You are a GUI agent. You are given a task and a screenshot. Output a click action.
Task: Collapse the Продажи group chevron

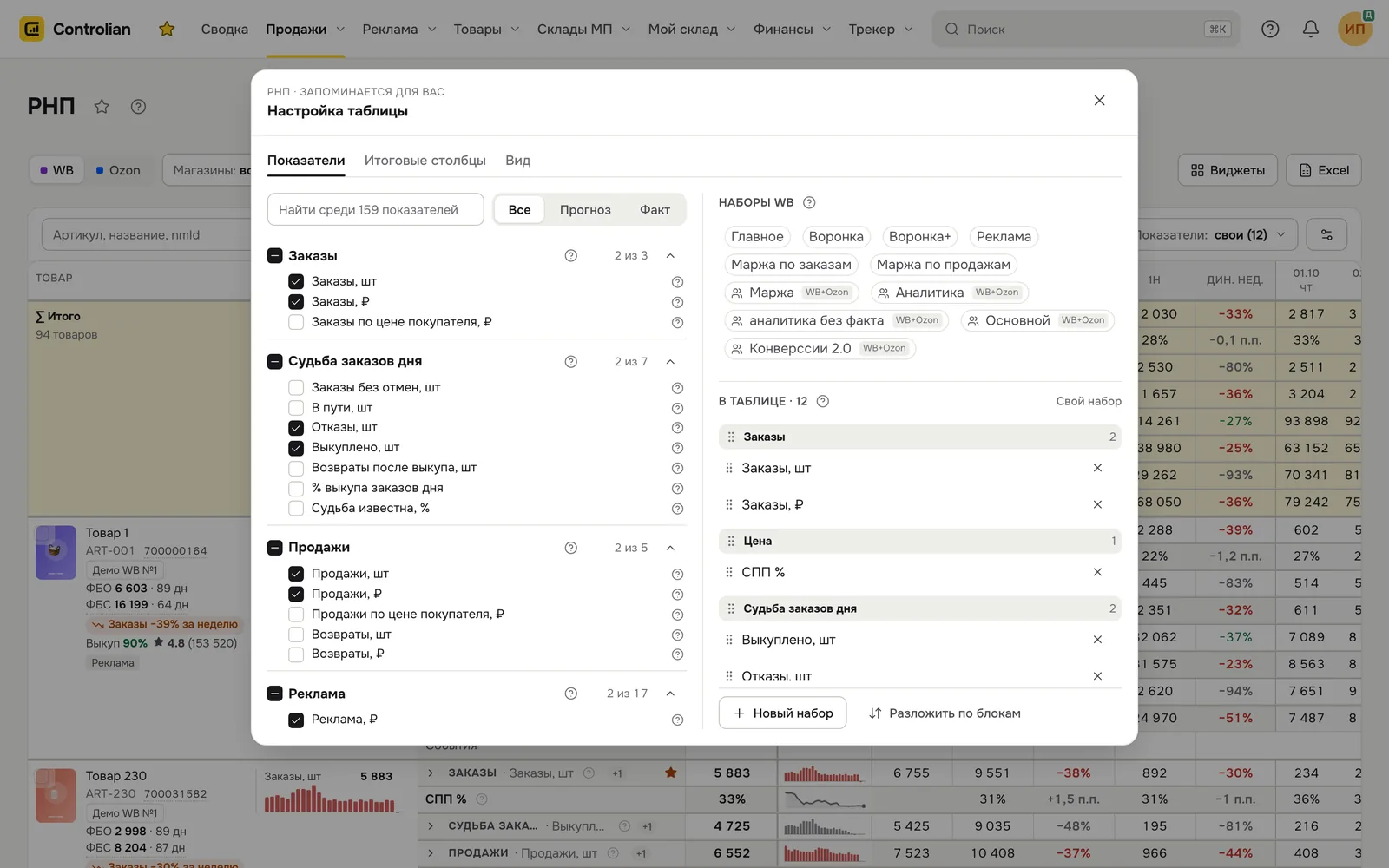point(670,548)
